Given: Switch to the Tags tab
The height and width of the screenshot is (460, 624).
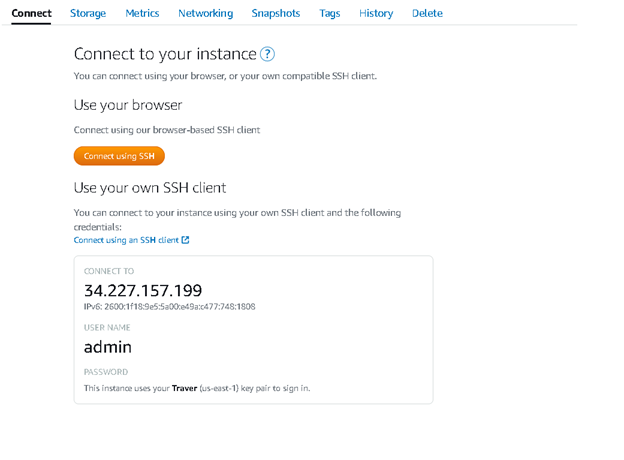Looking at the screenshot, I should tap(330, 13).
